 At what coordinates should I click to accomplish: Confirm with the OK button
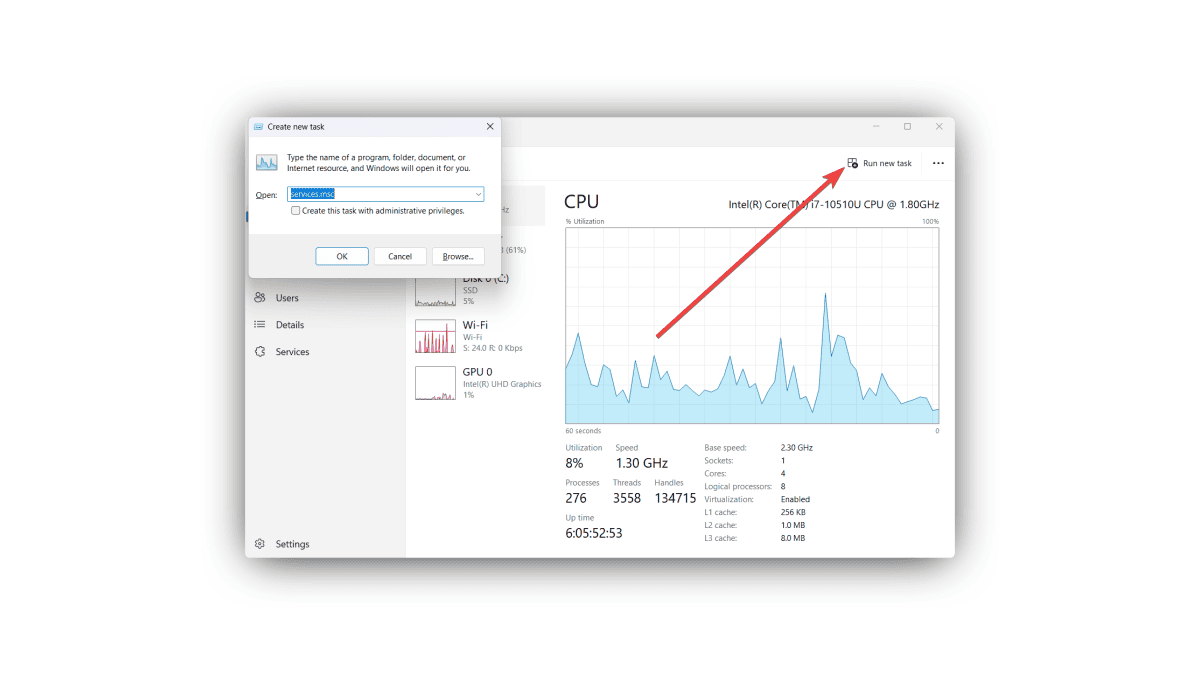click(x=342, y=256)
